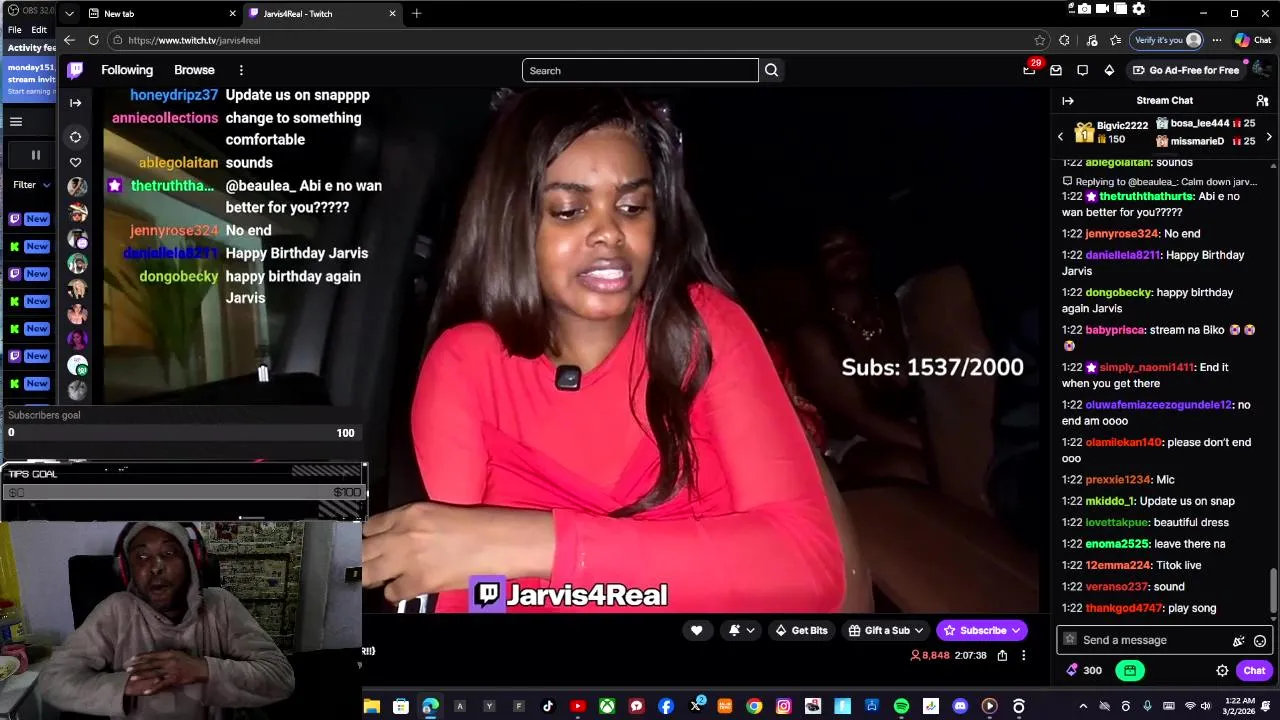Reload the Twitch page

click(94, 40)
